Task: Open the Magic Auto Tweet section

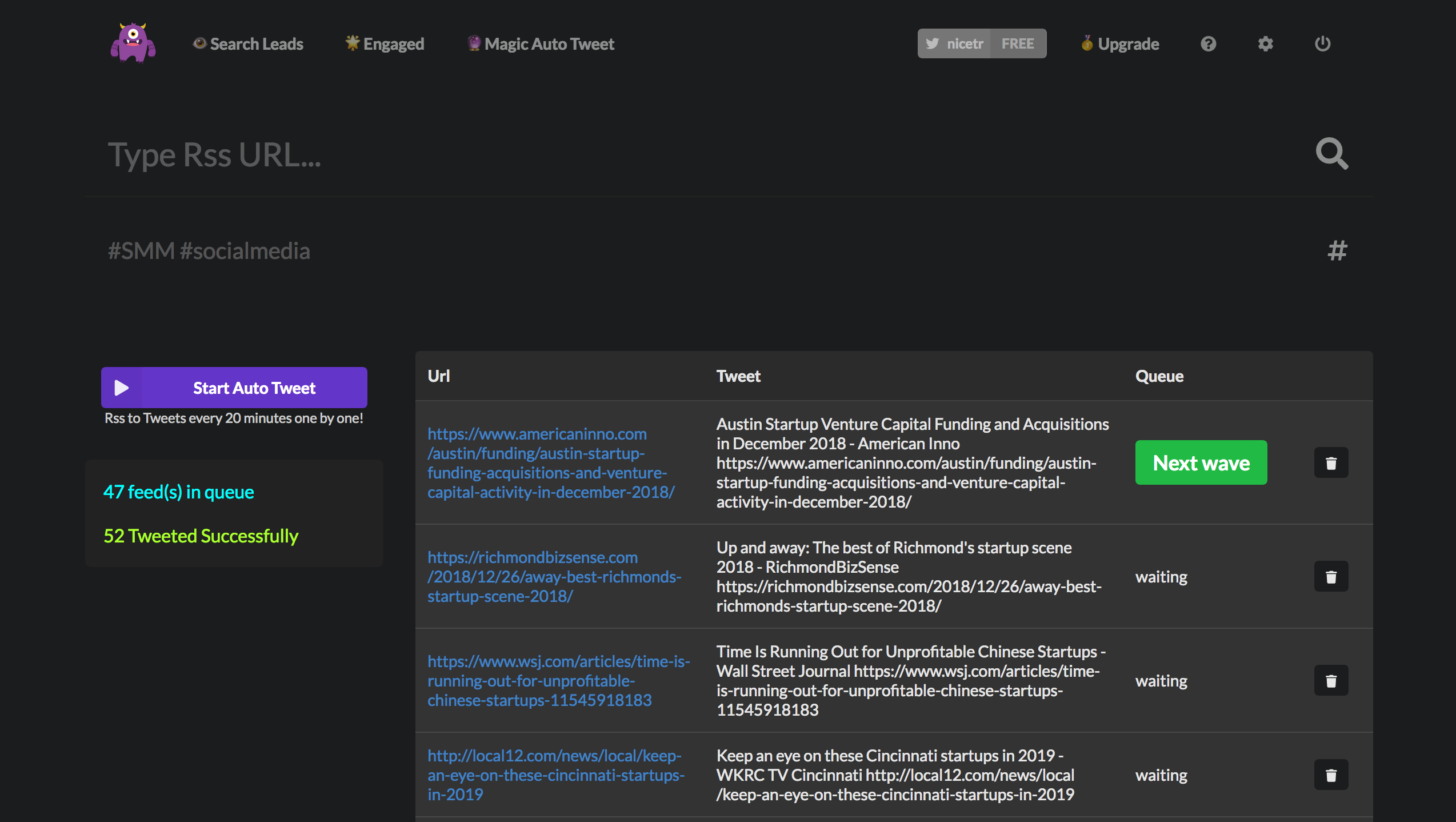Action: 549,43
